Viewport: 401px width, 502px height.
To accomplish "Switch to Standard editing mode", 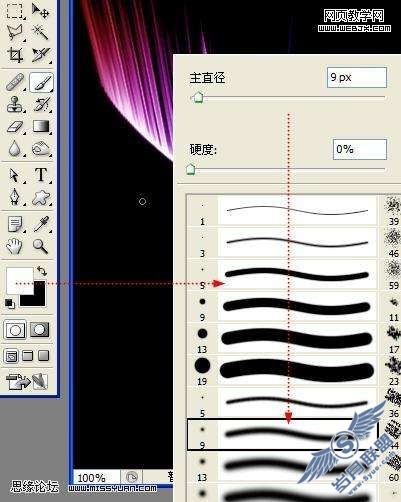I will 15,330.
